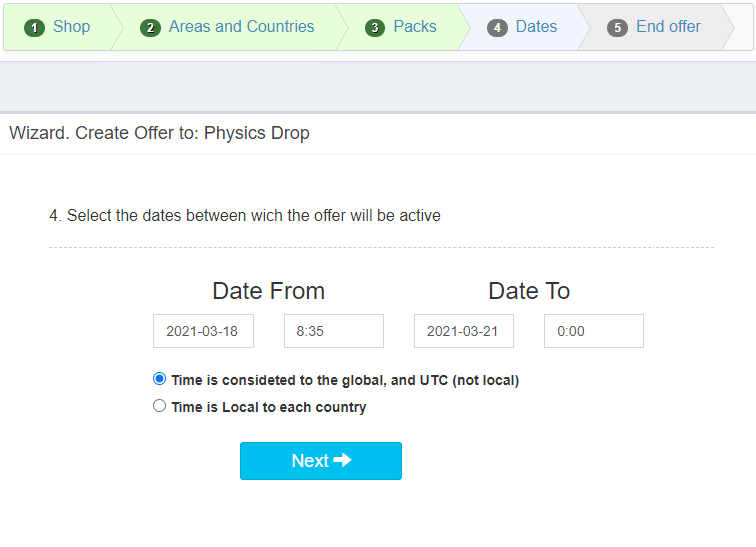Select global UTC time radio option
The image size is (756, 547).
(x=160, y=379)
